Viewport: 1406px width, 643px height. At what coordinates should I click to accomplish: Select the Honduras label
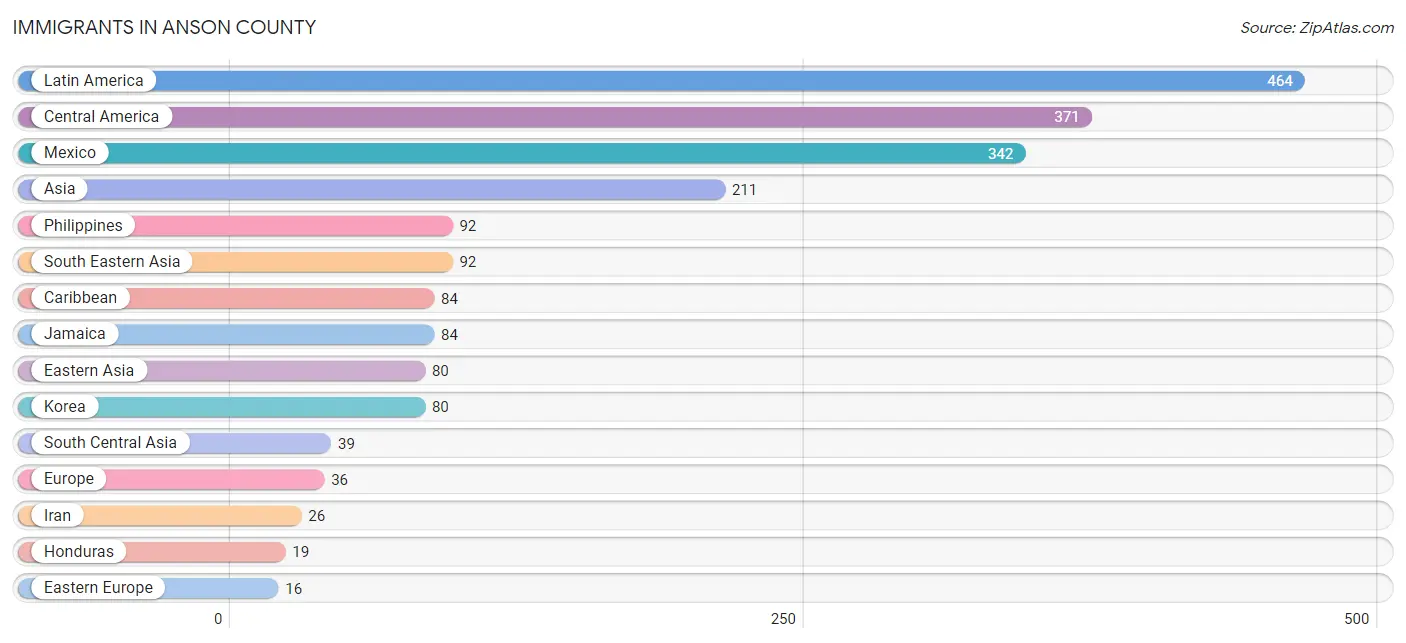tap(79, 552)
